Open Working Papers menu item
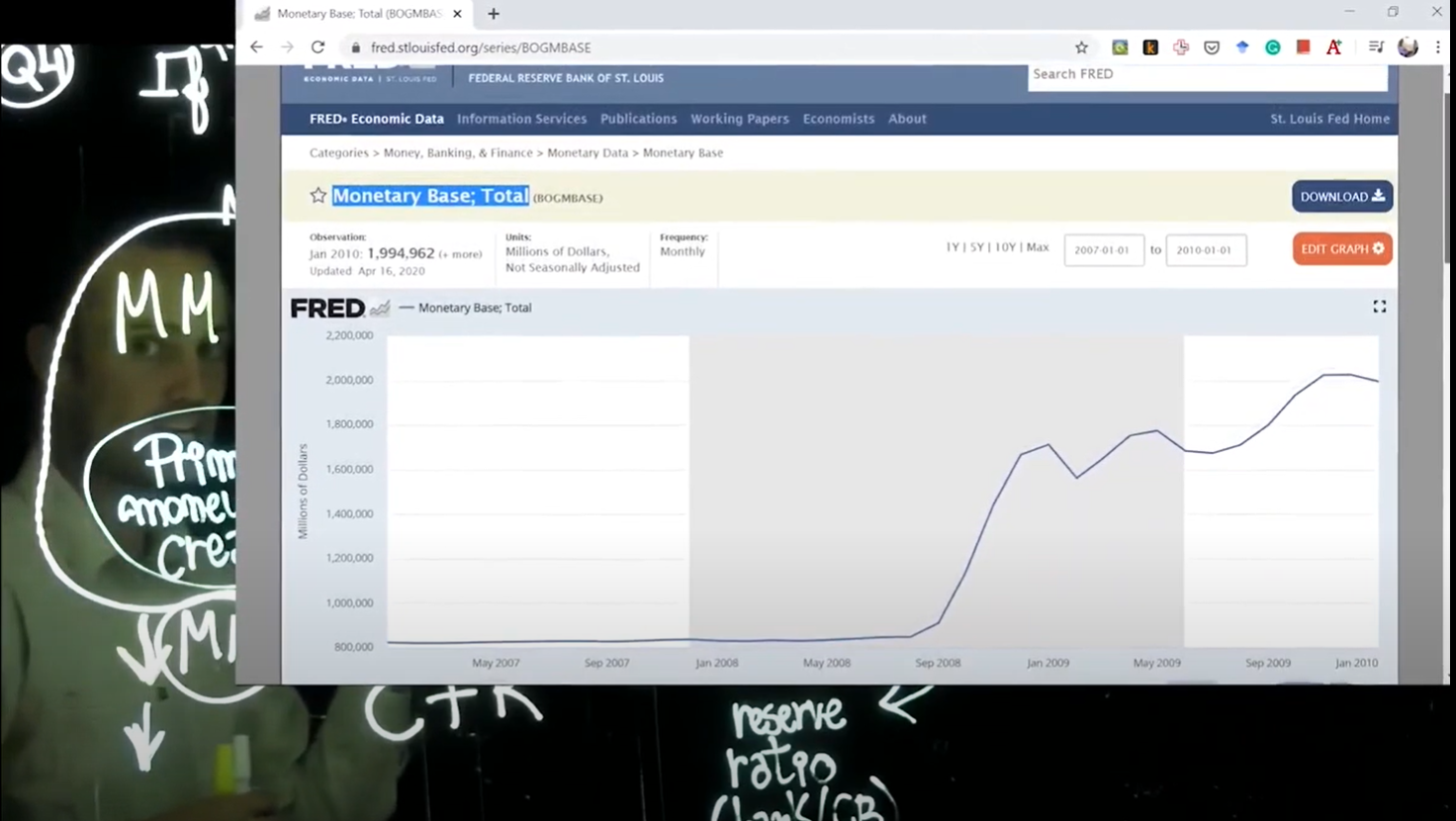This screenshot has width=1456, height=821. [740, 119]
